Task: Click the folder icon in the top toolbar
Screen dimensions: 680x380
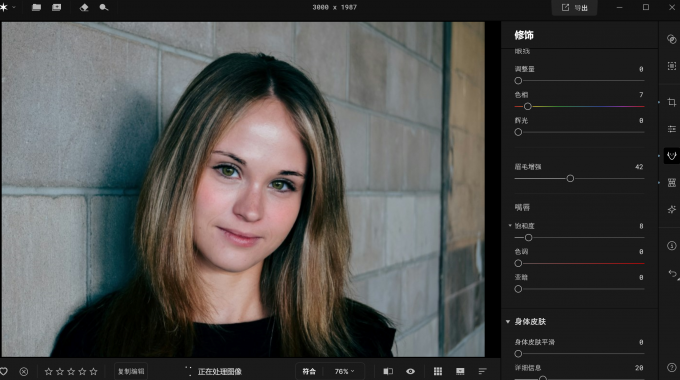Action: pos(36,7)
